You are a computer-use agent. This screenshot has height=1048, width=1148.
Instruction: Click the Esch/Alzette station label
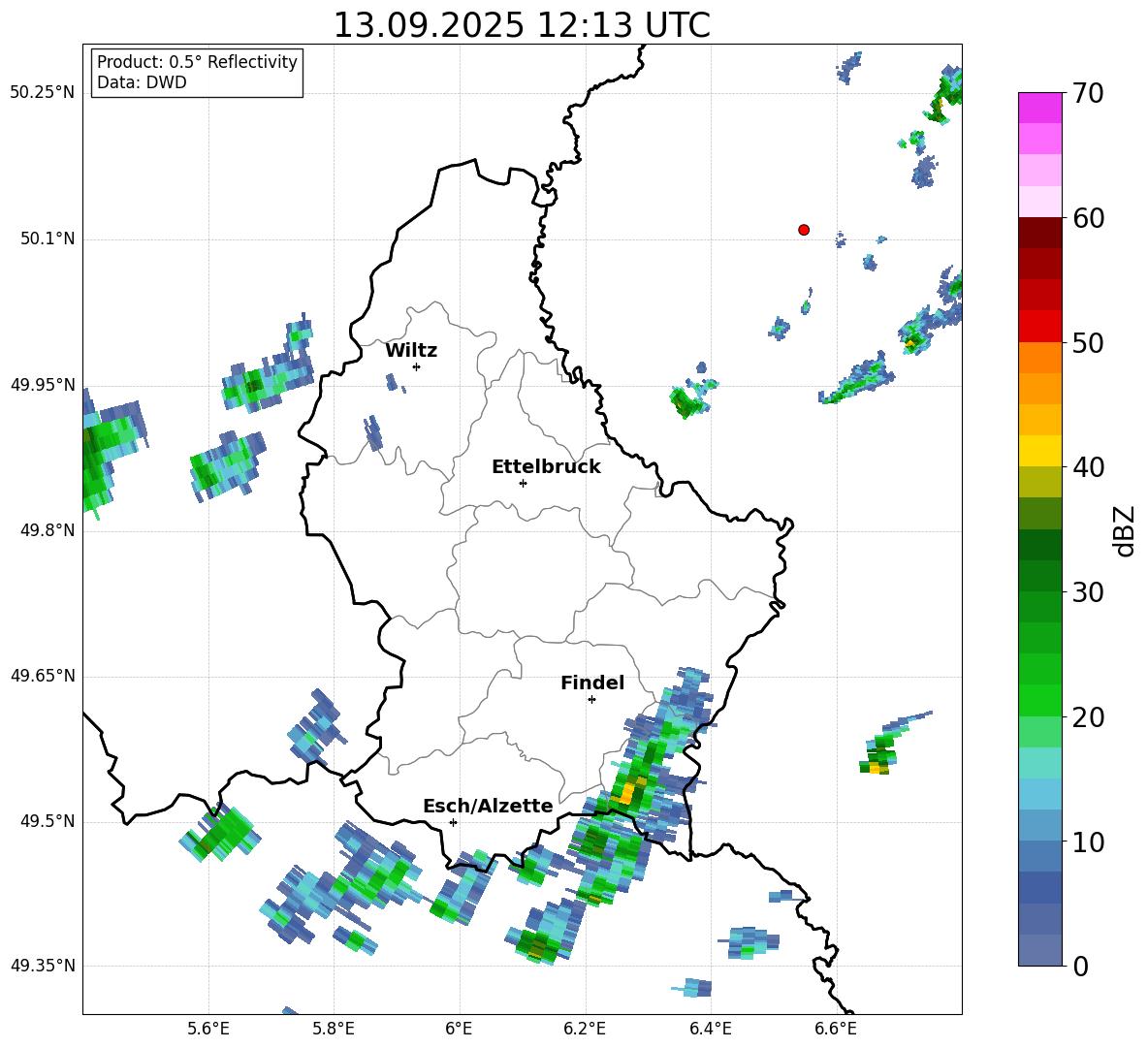tap(488, 807)
